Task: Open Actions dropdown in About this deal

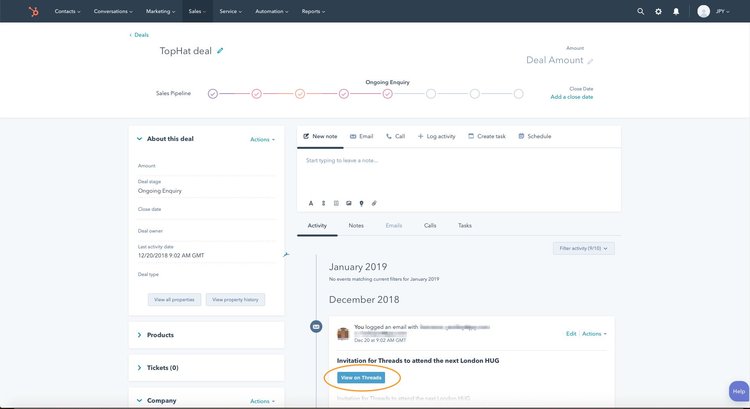Action: [x=262, y=139]
